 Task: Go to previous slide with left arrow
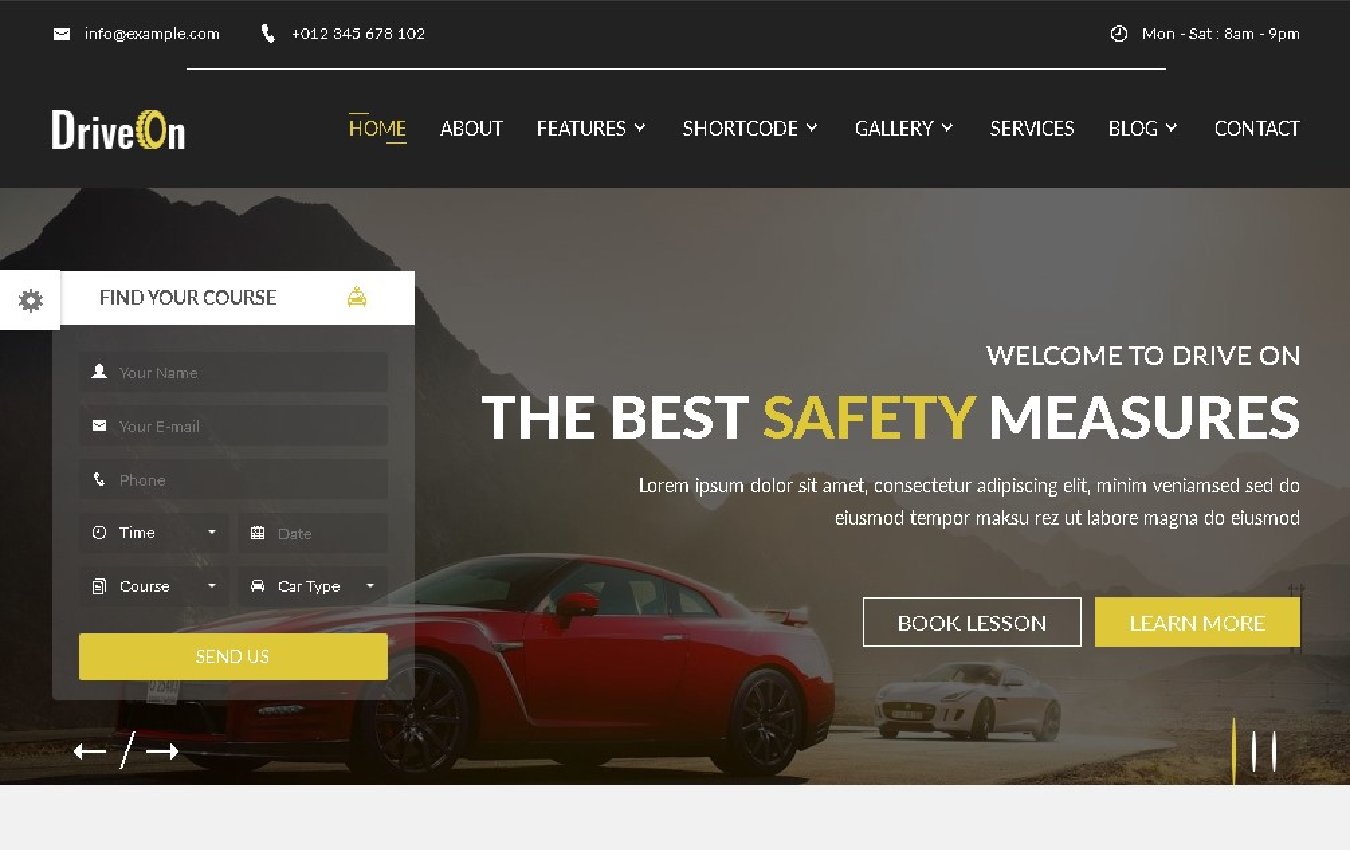pos(90,752)
